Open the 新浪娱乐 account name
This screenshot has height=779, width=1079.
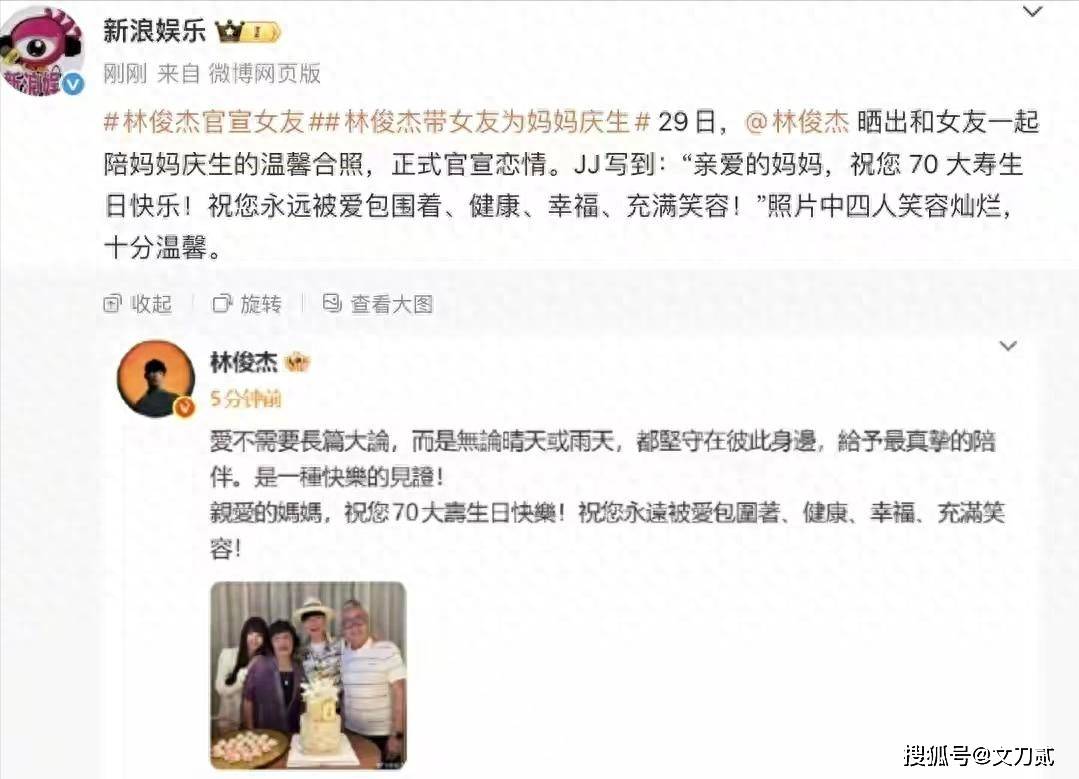pyautogui.click(x=154, y=31)
